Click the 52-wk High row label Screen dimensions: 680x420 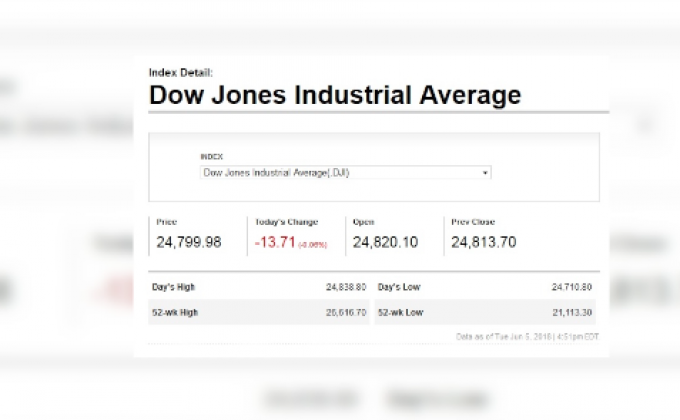(175, 312)
